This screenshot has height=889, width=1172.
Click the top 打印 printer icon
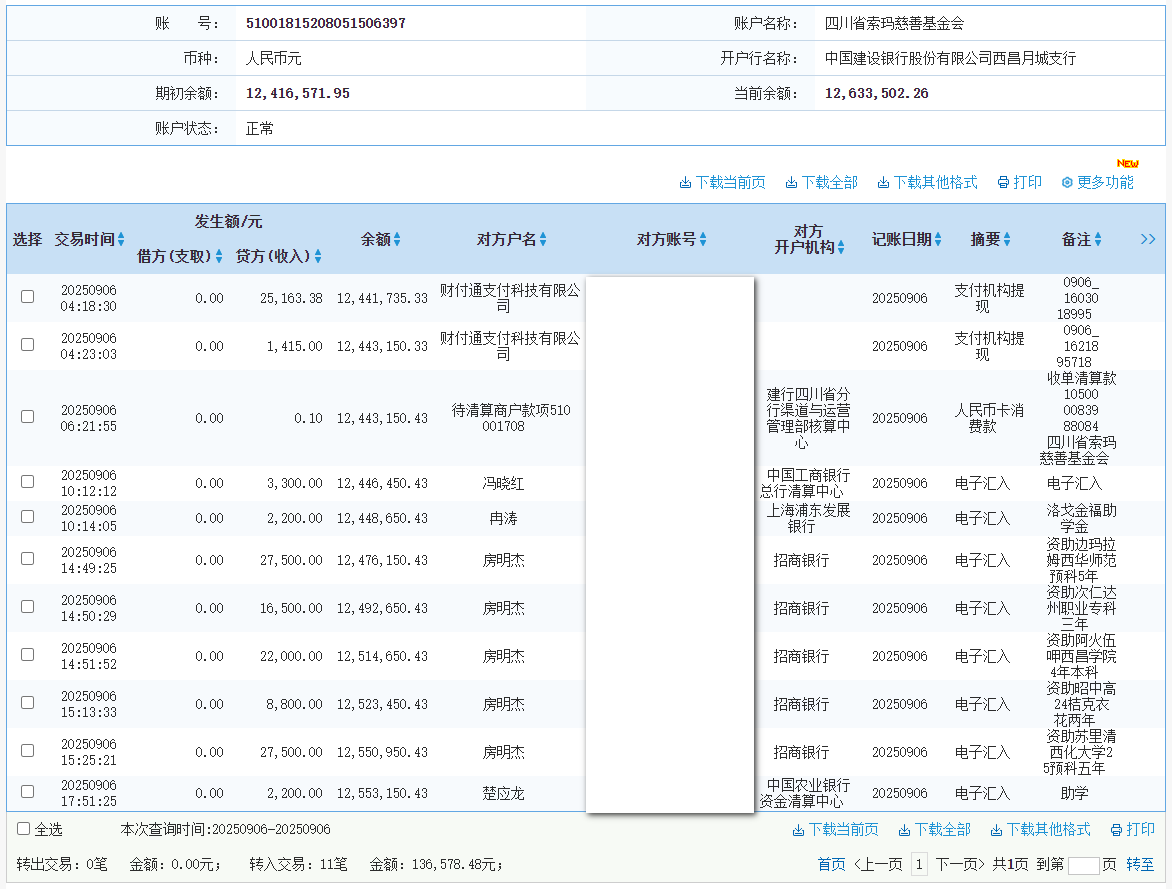coord(1003,183)
